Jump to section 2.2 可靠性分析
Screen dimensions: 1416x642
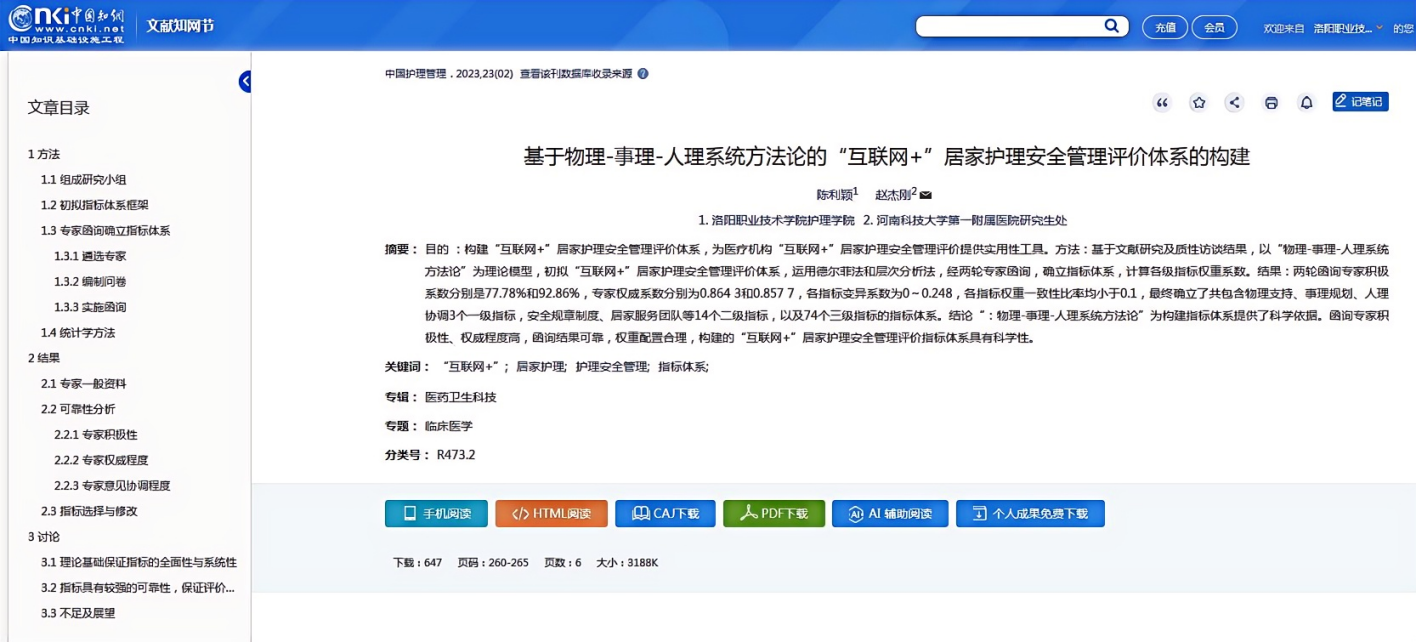pos(78,409)
